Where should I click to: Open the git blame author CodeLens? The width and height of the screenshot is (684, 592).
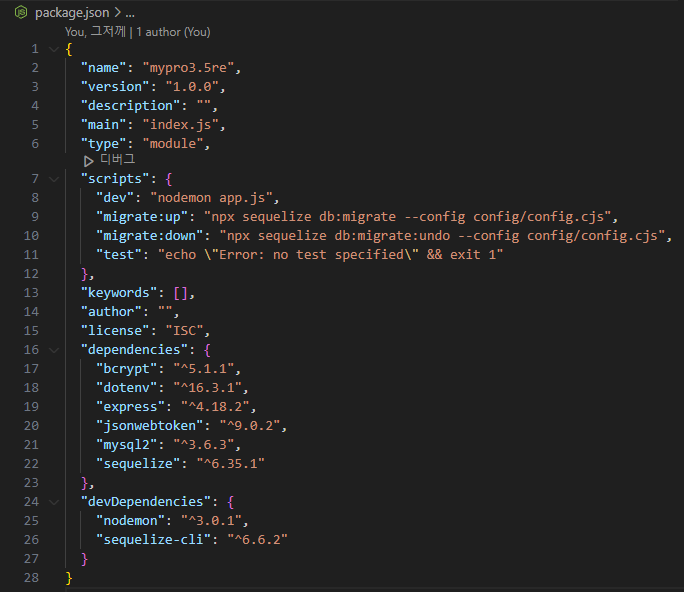pyautogui.click(x=137, y=32)
